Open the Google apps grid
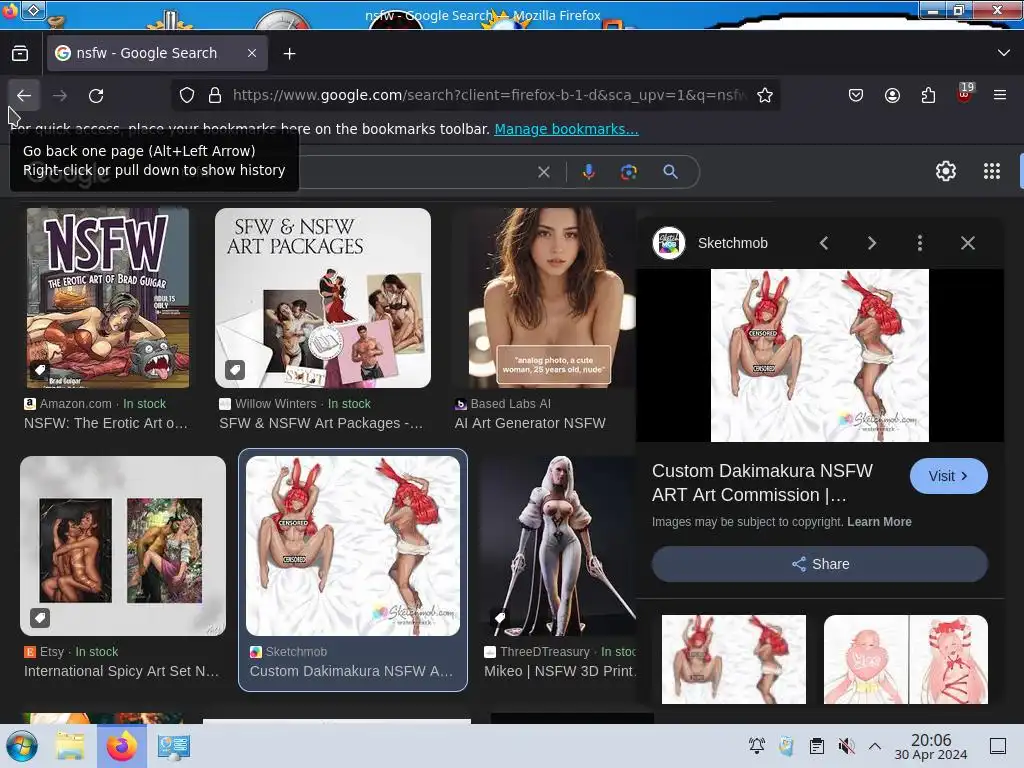 pyautogui.click(x=992, y=171)
